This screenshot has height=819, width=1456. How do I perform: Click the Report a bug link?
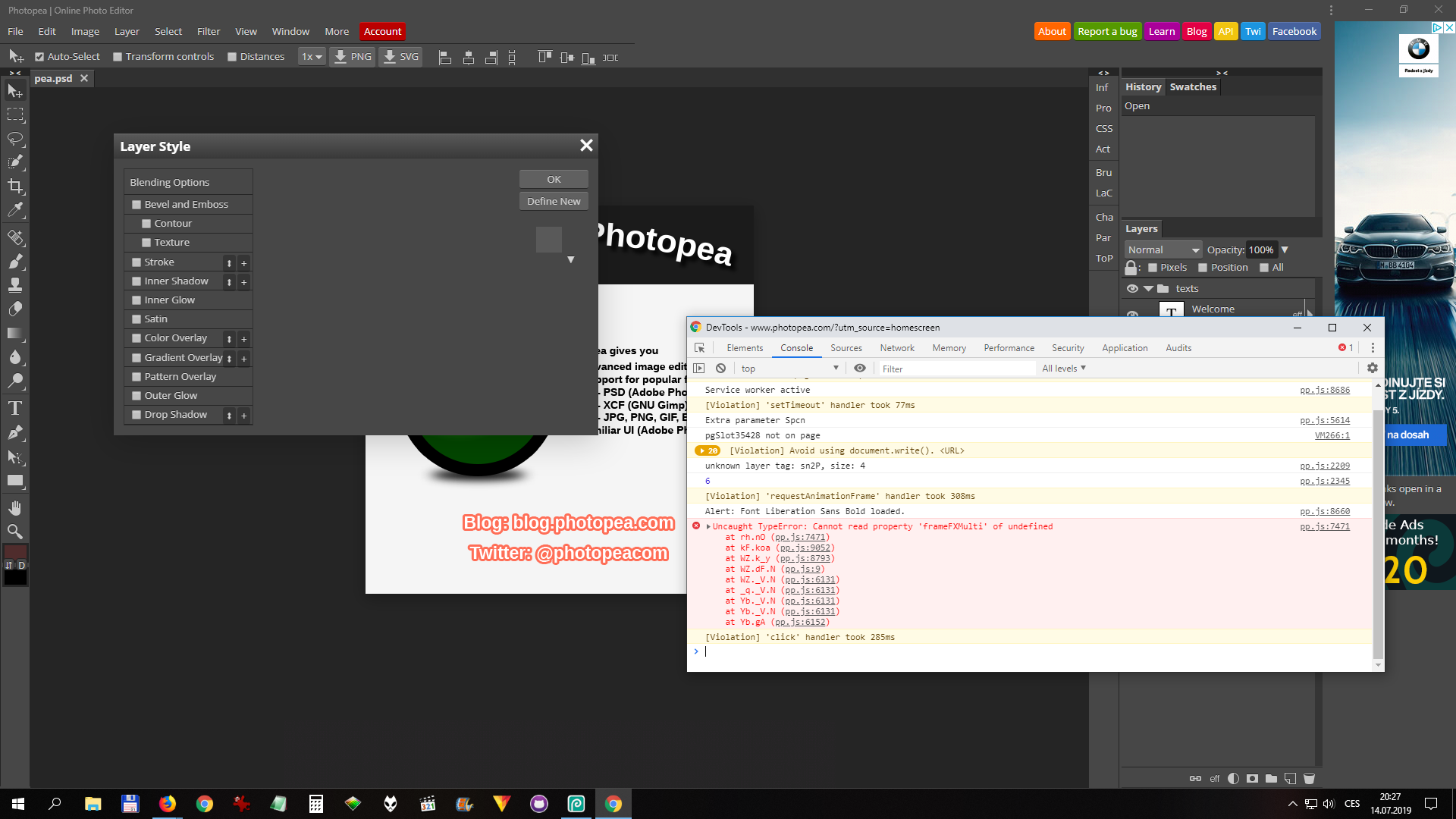pos(1107,31)
